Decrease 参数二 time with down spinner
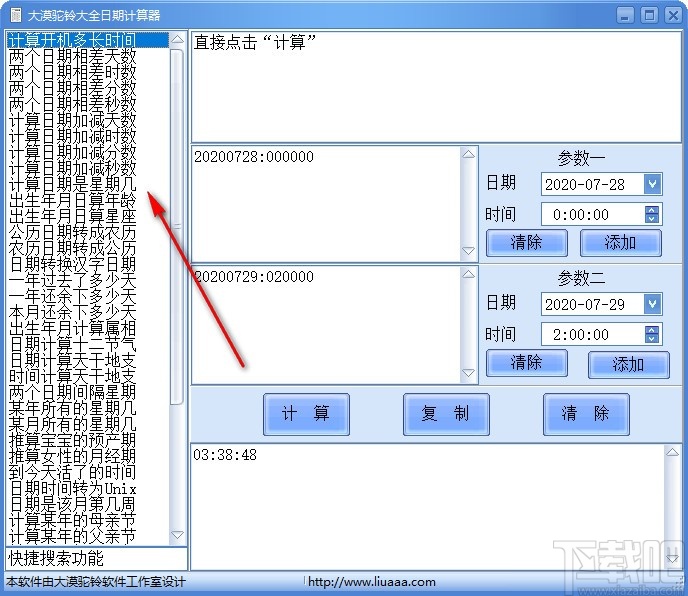Viewport: 688px width, 596px height. pyautogui.click(x=652, y=339)
